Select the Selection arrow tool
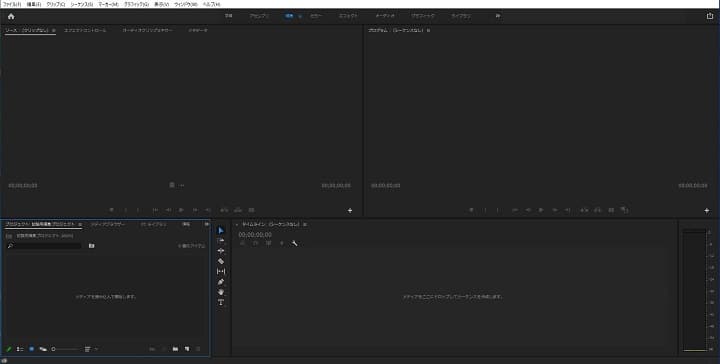Image resolution: width=720 pixels, height=364 pixels. [x=221, y=230]
